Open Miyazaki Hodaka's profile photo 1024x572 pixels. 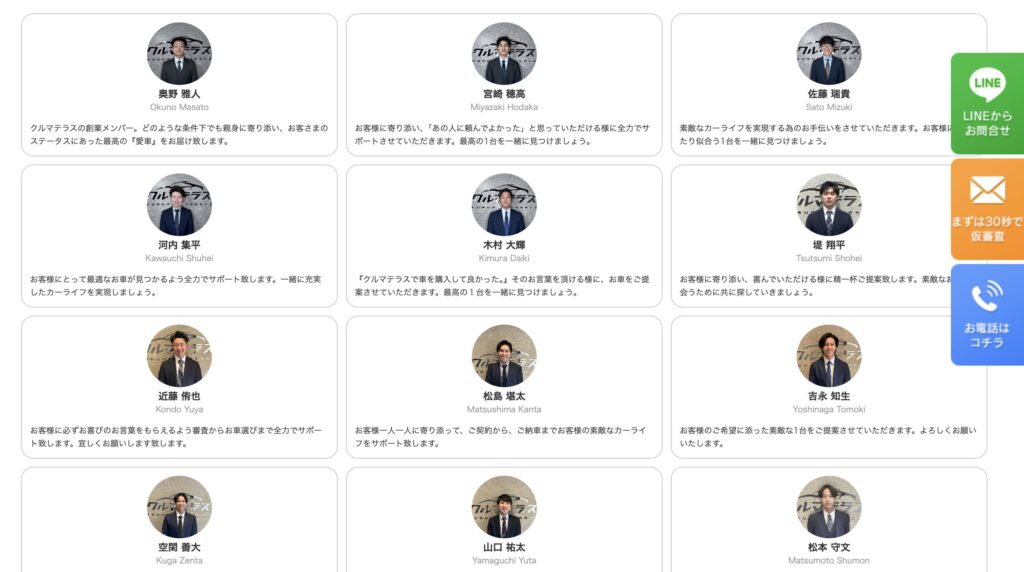tap(504, 54)
